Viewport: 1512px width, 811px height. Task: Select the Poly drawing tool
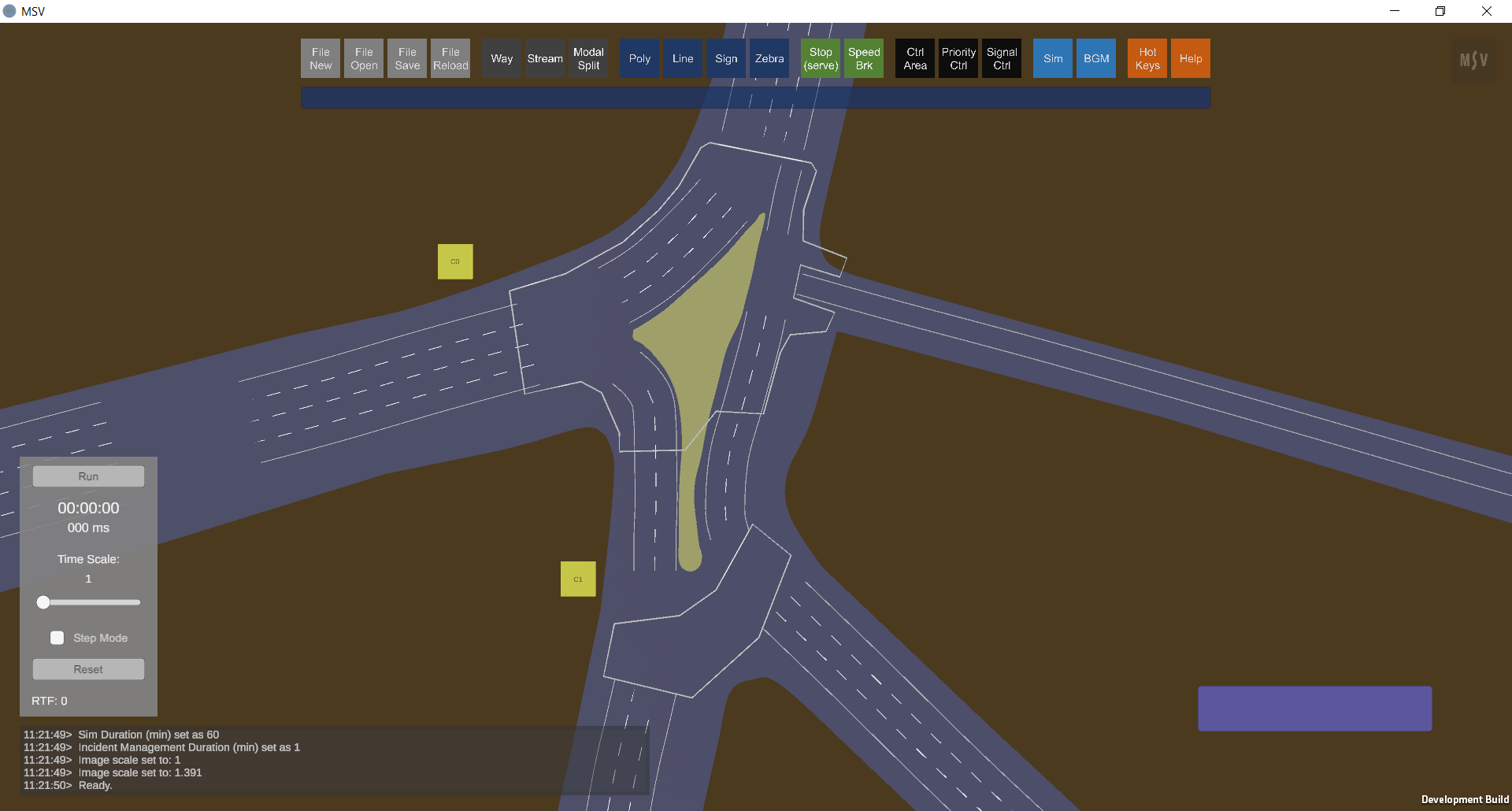coord(639,59)
